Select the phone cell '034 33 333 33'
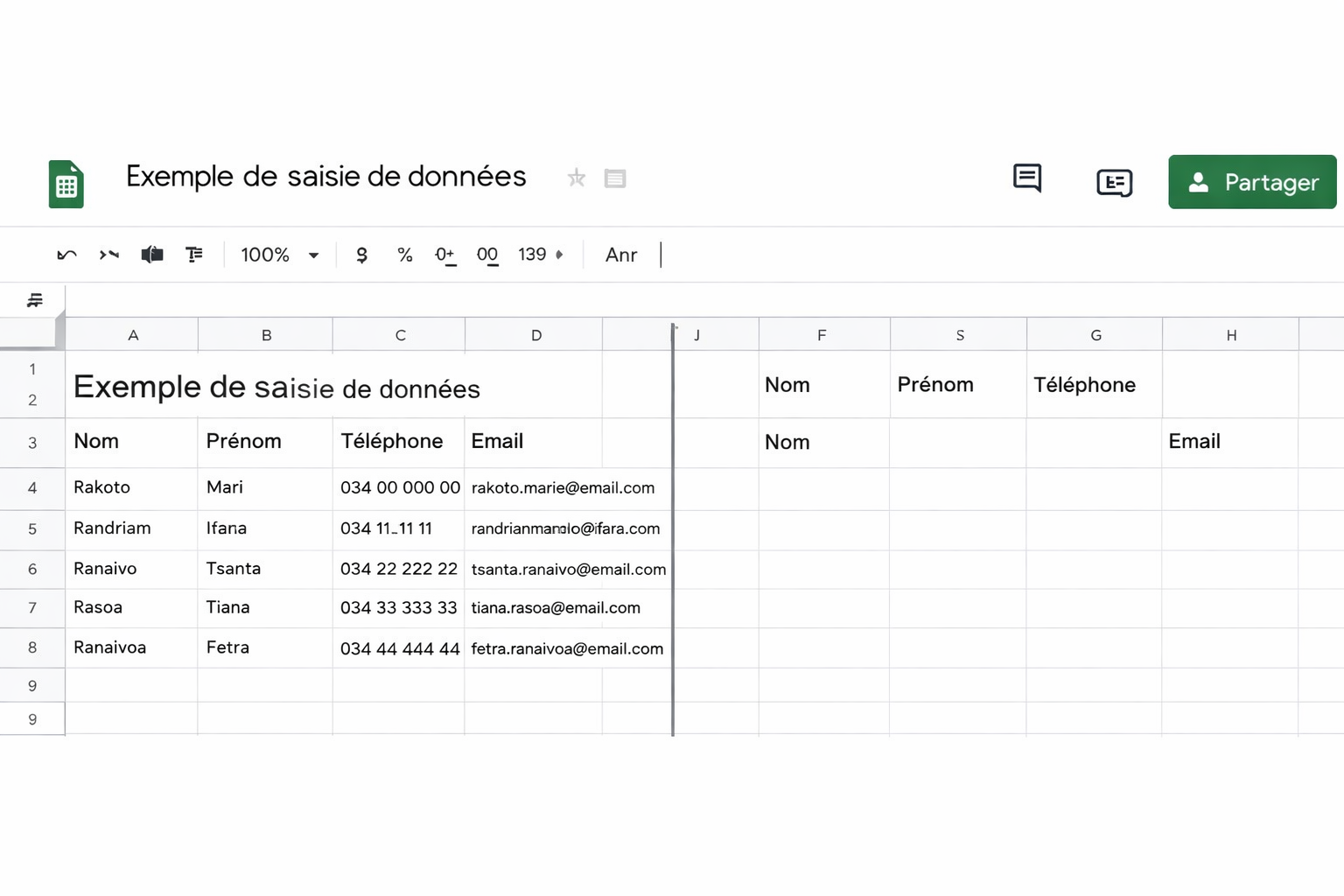The image size is (1344, 896). click(399, 608)
